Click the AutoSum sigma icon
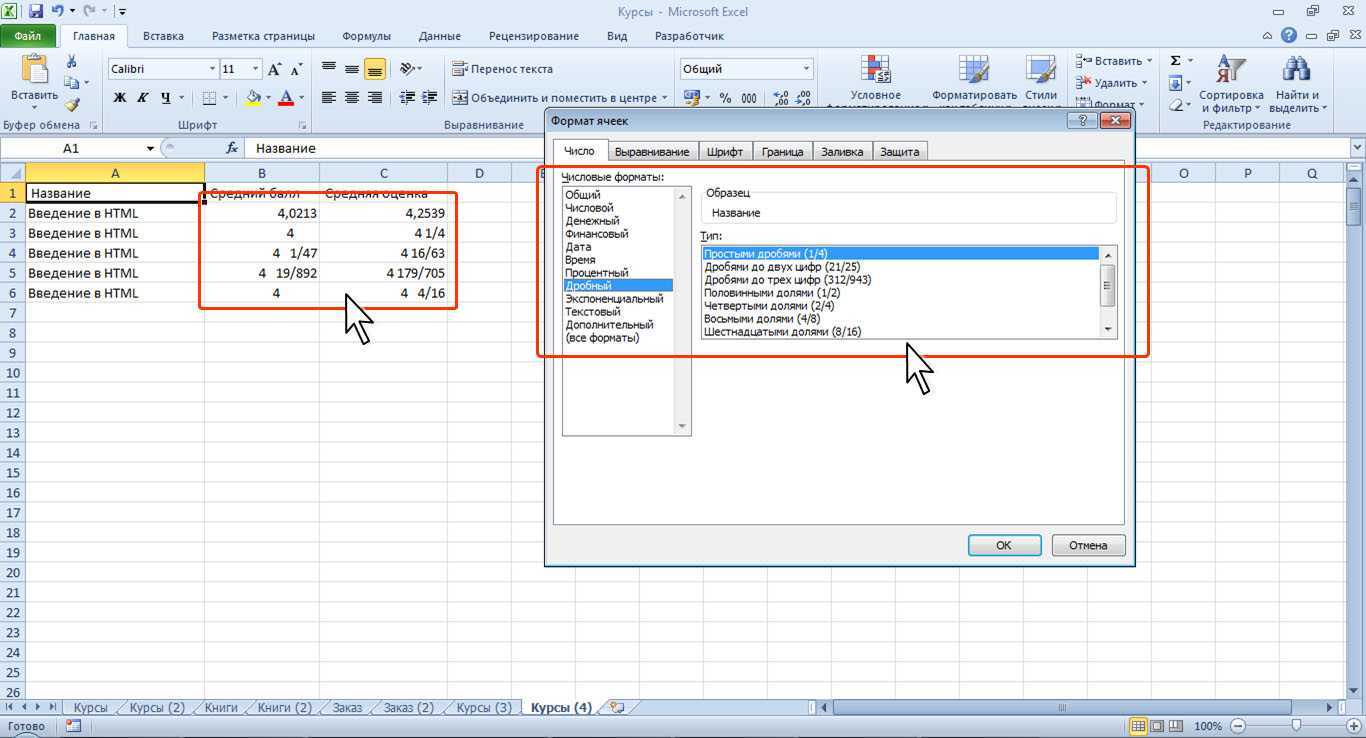This screenshot has width=1366, height=738. [x=1176, y=61]
